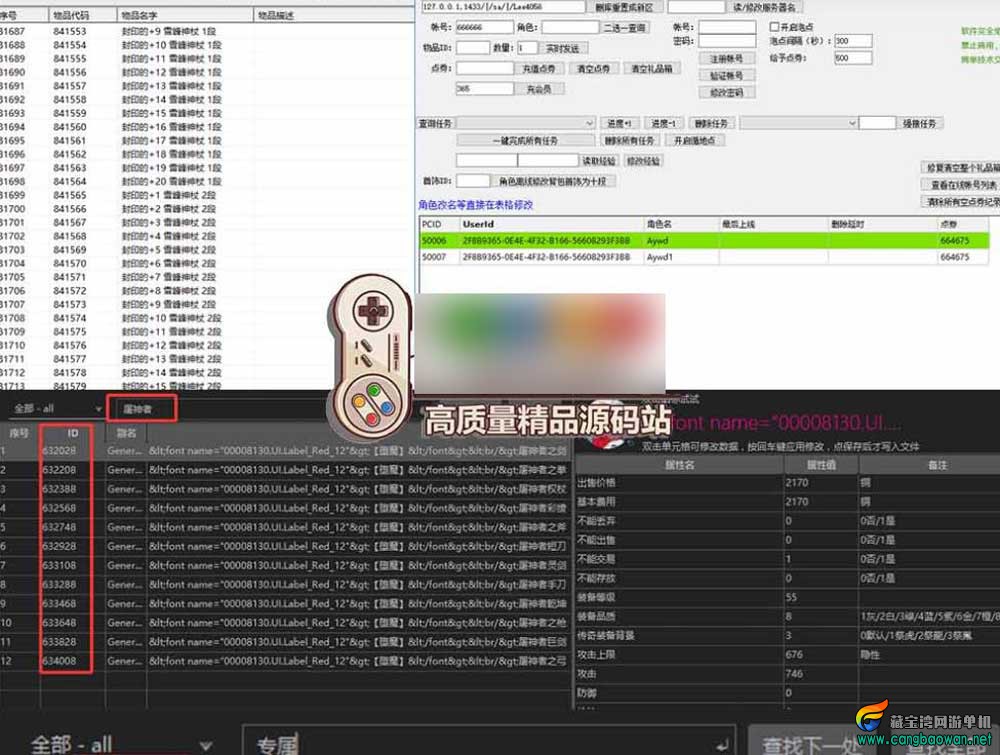The width and height of the screenshot is (1000, 755).
Task: Click the 二选一查询 button
Action: [x=625, y=27]
